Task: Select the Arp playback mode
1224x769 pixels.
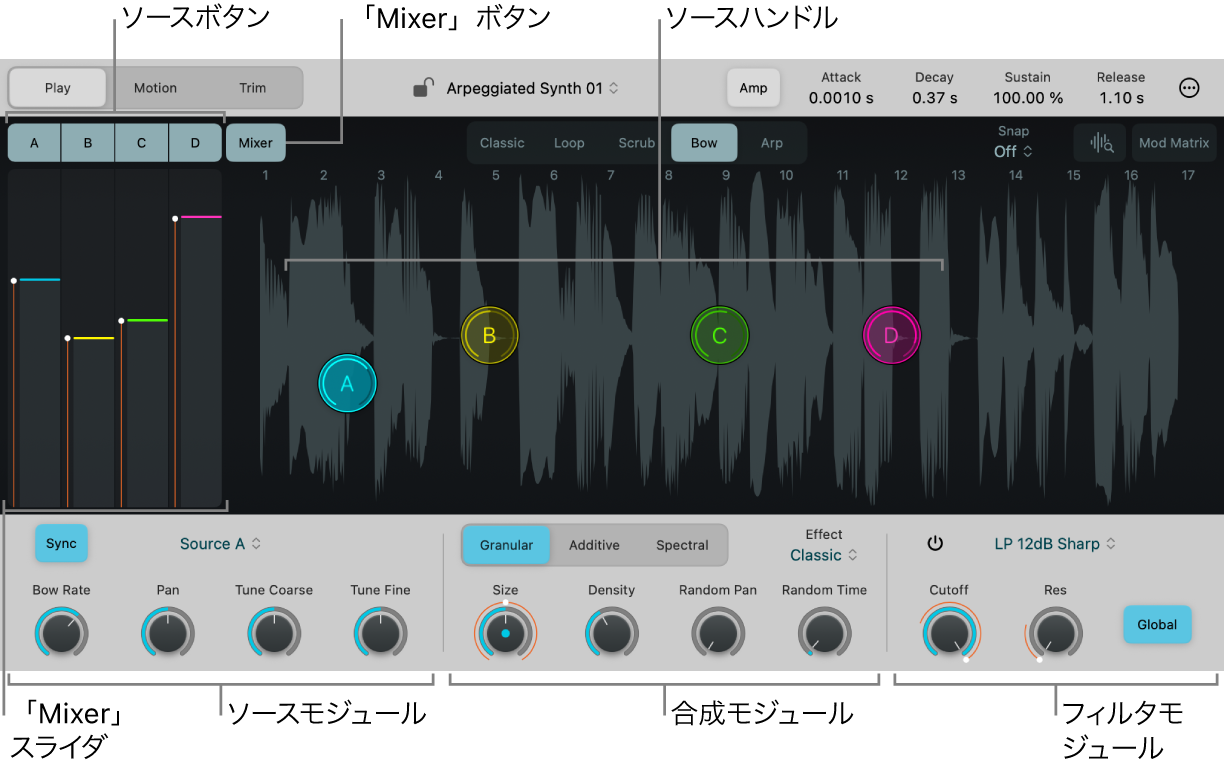Action: [772, 143]
